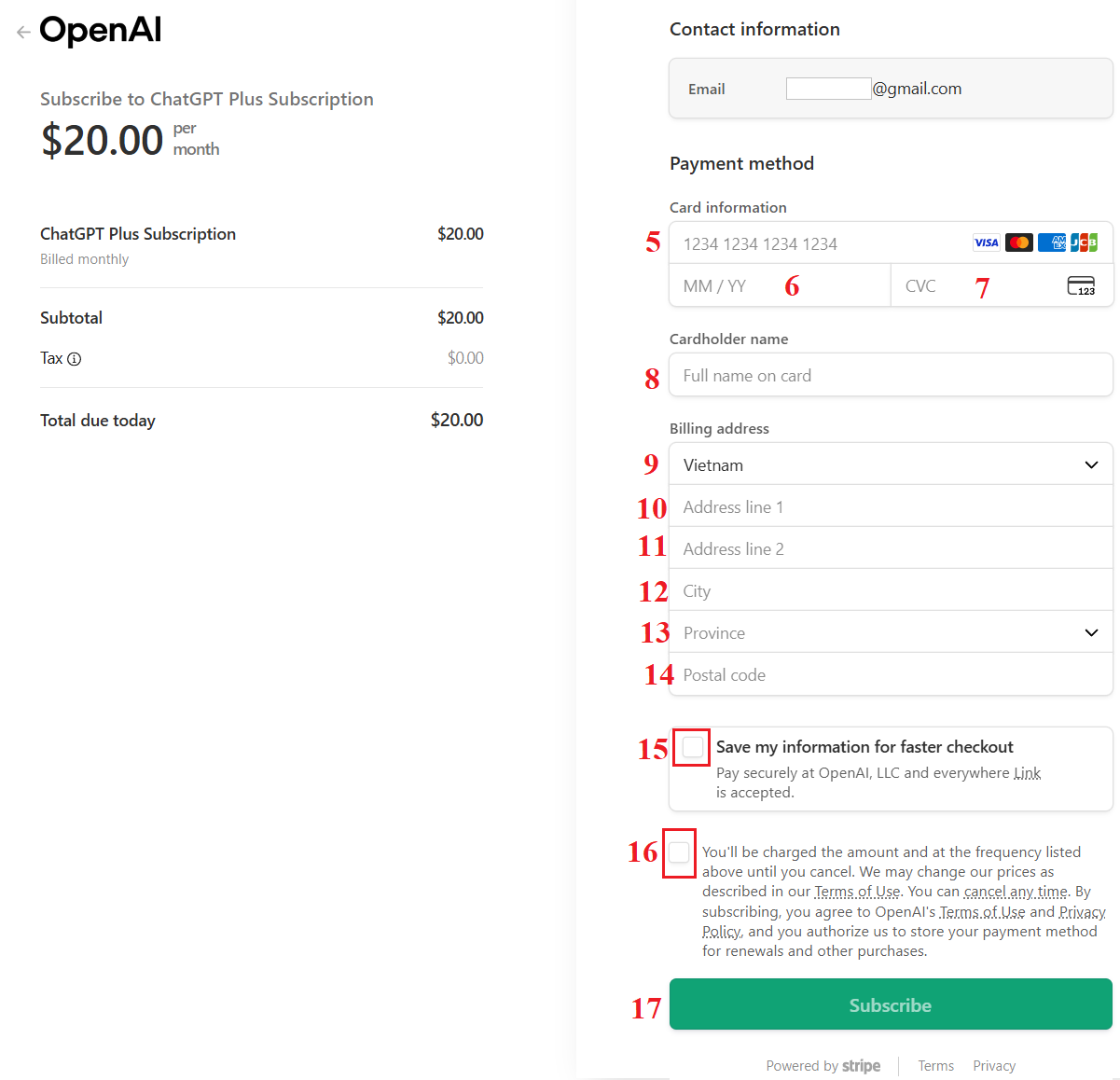Click the Visa card brand icon
This screenshot has height=1080, width=1120.
pos(986,242)
